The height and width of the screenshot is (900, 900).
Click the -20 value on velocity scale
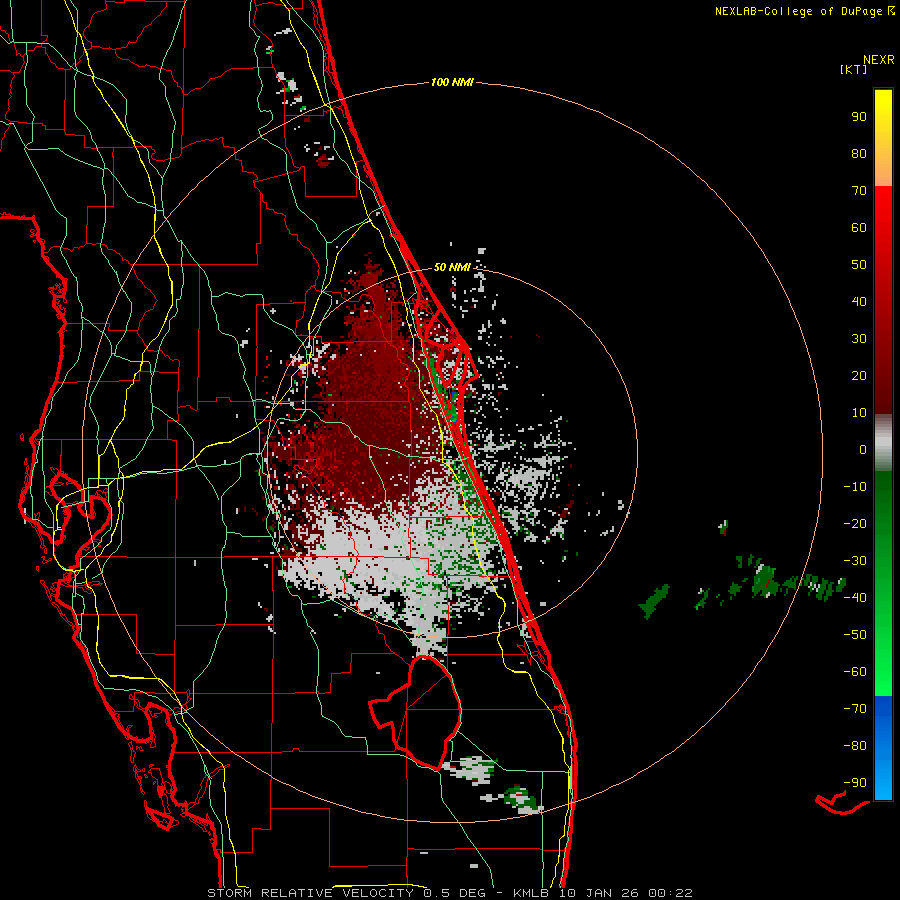pyautogui.click(x=855, y=523)
